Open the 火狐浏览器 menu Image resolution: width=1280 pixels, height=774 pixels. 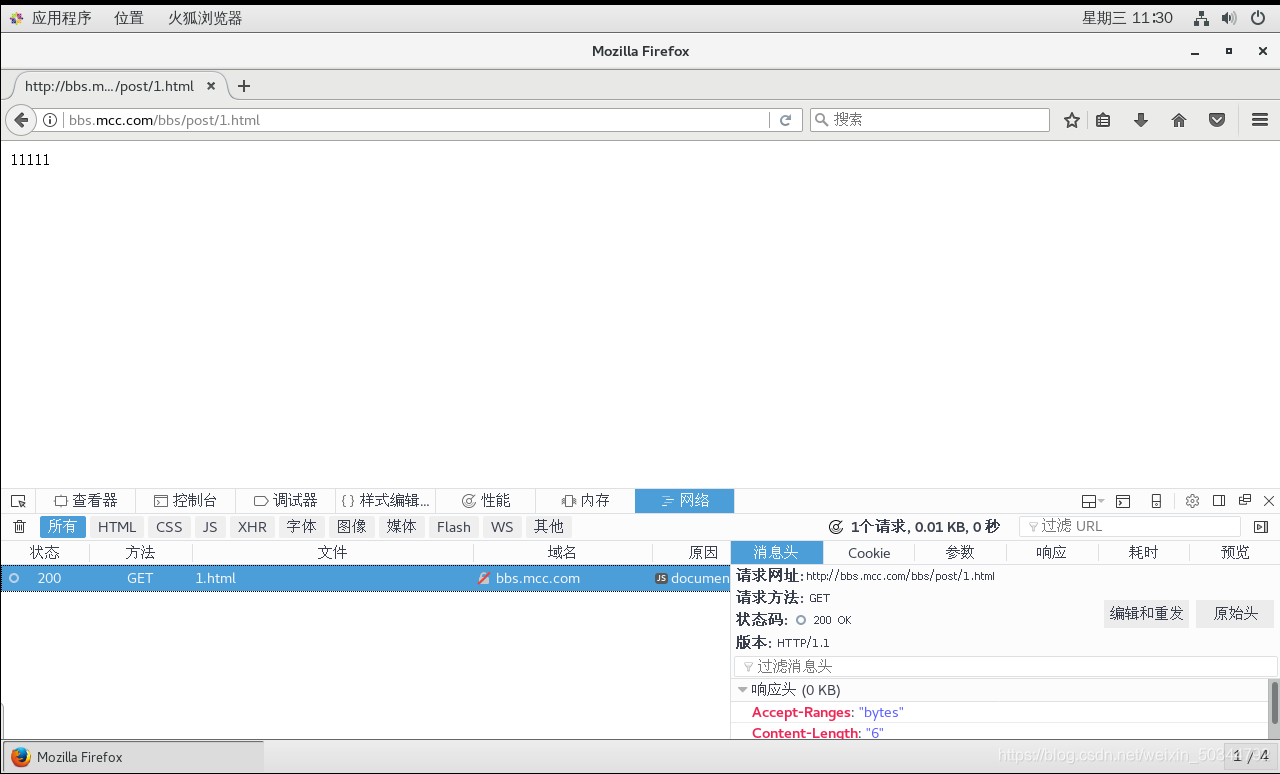point(205,18)
